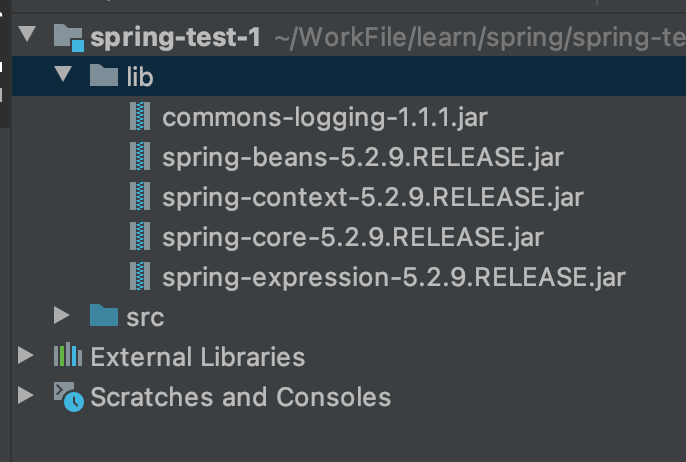The image size is (686, 462).
Task: Collapse the spring-test-1 project node
Action: click(x=27, y=38)
